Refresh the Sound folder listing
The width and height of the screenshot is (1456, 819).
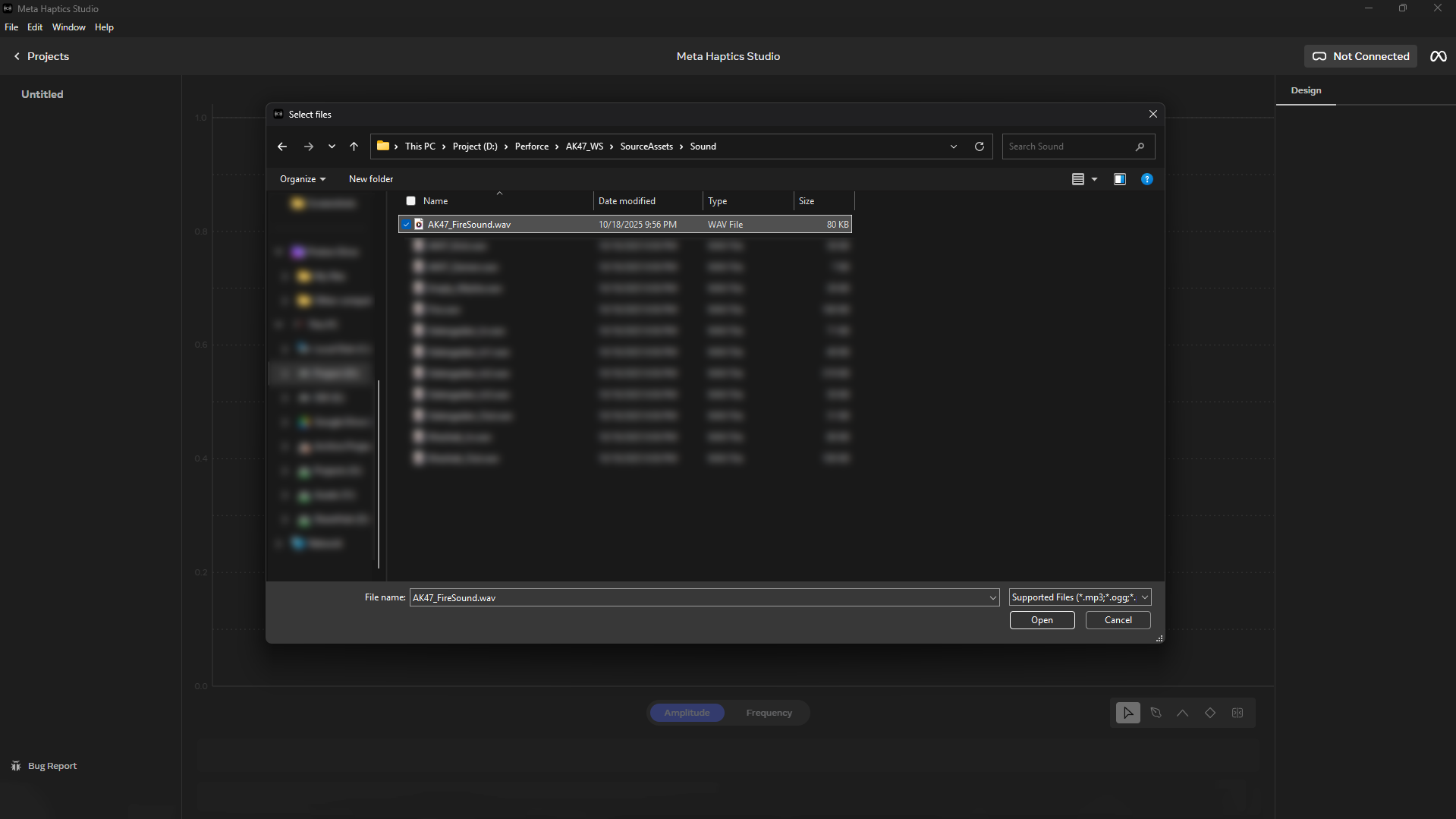pyautogui.click(x=980, y=146)
